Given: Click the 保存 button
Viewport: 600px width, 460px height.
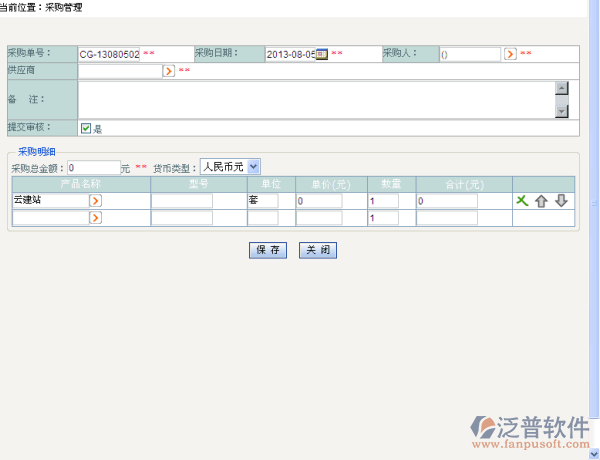Looking at the screenshot, I should (268, 250).
